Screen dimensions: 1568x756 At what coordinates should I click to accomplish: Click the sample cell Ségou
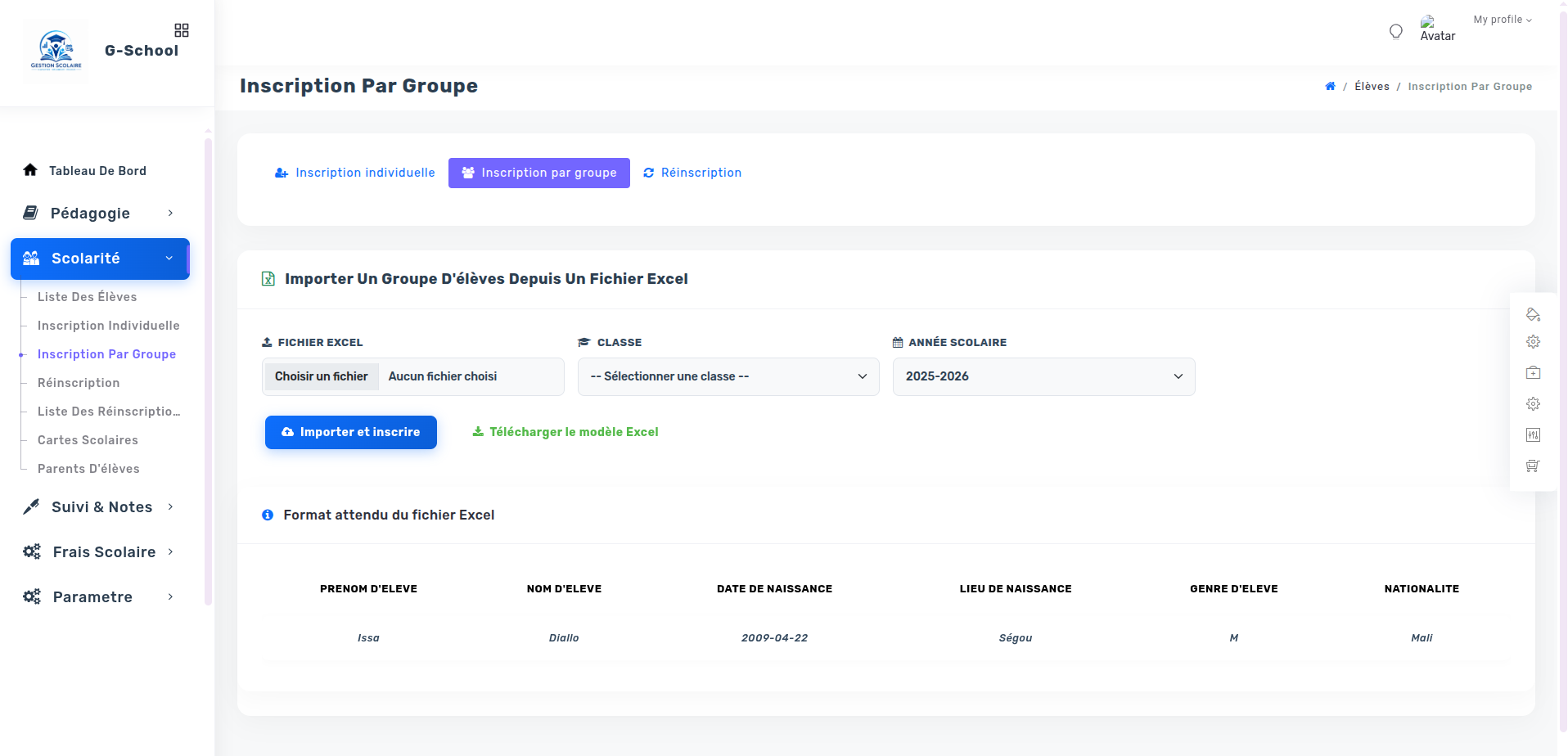[x=1016, y=638]
